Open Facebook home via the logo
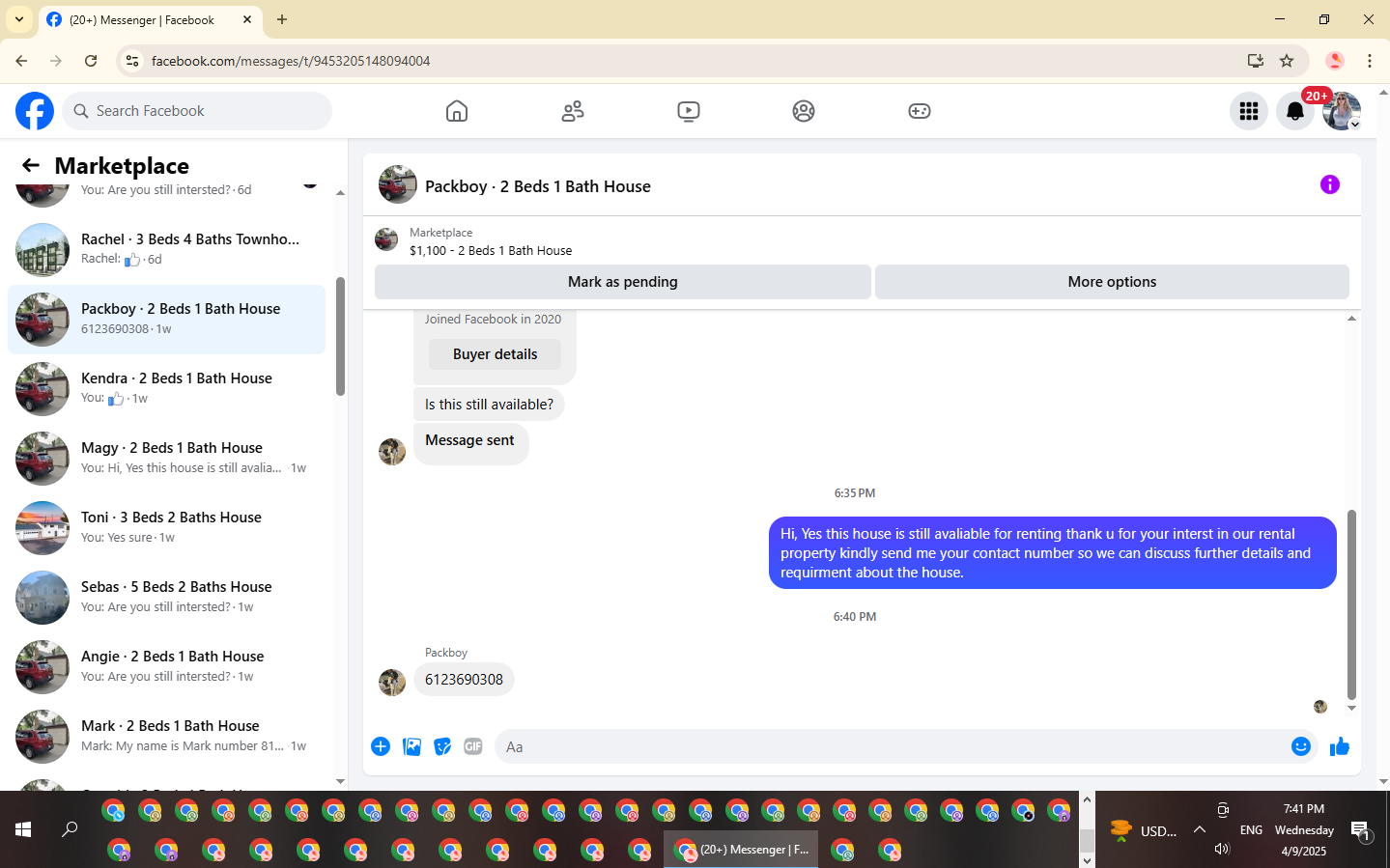1390x868 pixels. (35, 111)
